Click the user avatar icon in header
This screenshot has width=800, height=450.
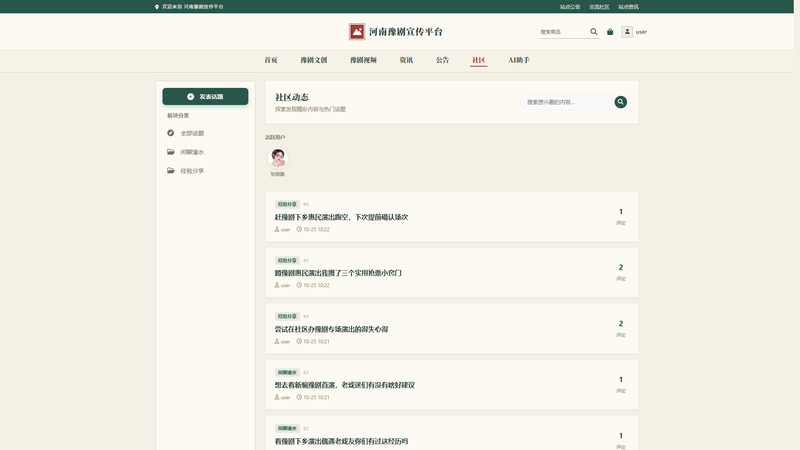[627, 32]
